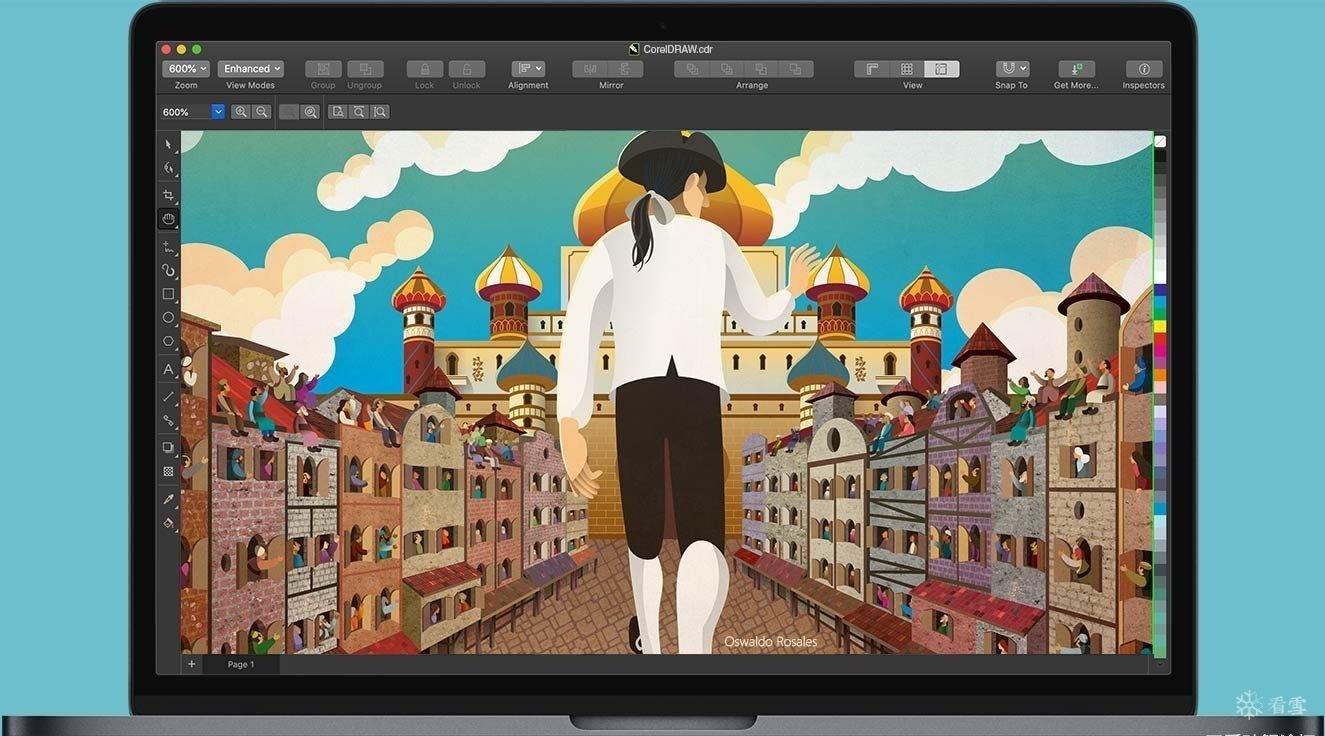Add a new page with plus button

click(191, 664)
